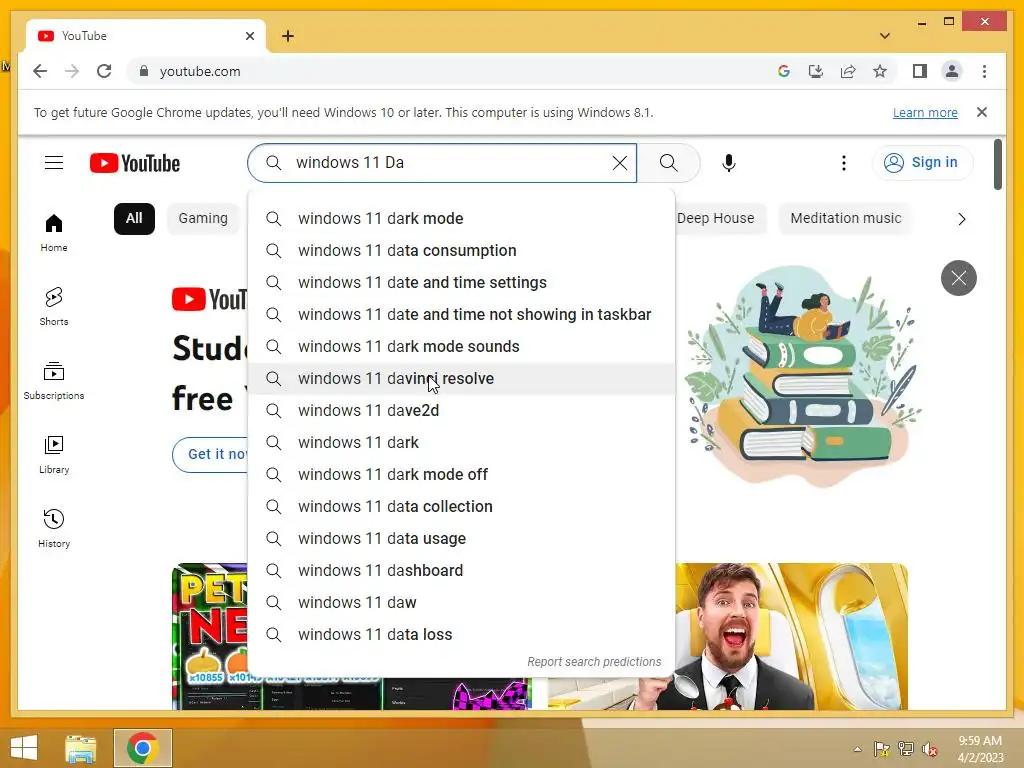
Task: Choose 'windows 11 data usage'
Action: 461,538
